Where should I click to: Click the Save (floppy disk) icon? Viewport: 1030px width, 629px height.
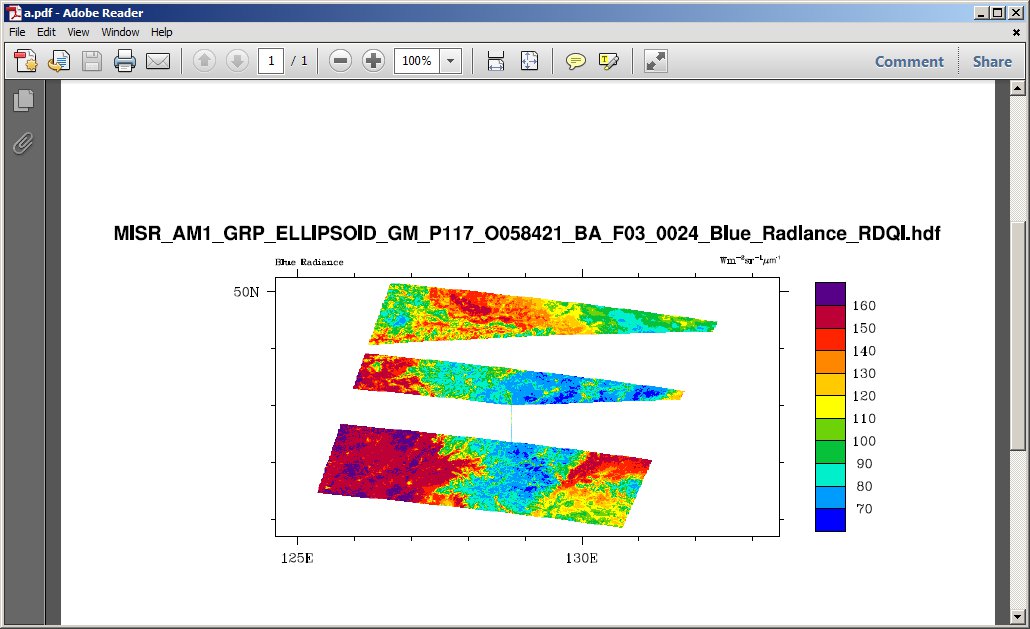point(92,61)
